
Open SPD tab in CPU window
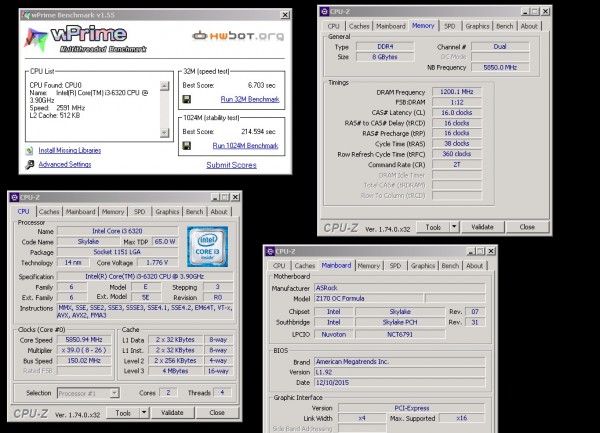[x=139, y=212]
